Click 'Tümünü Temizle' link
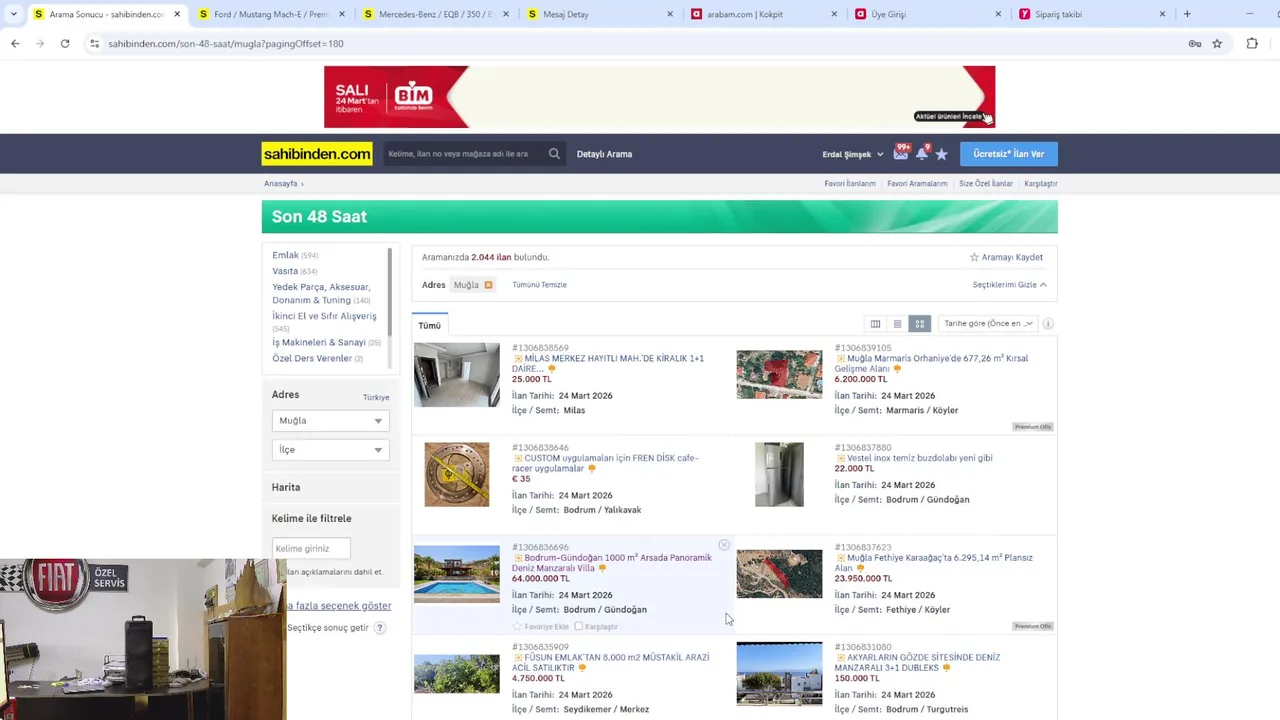This screenshot has width=1280, height=720. click(539, 285)
